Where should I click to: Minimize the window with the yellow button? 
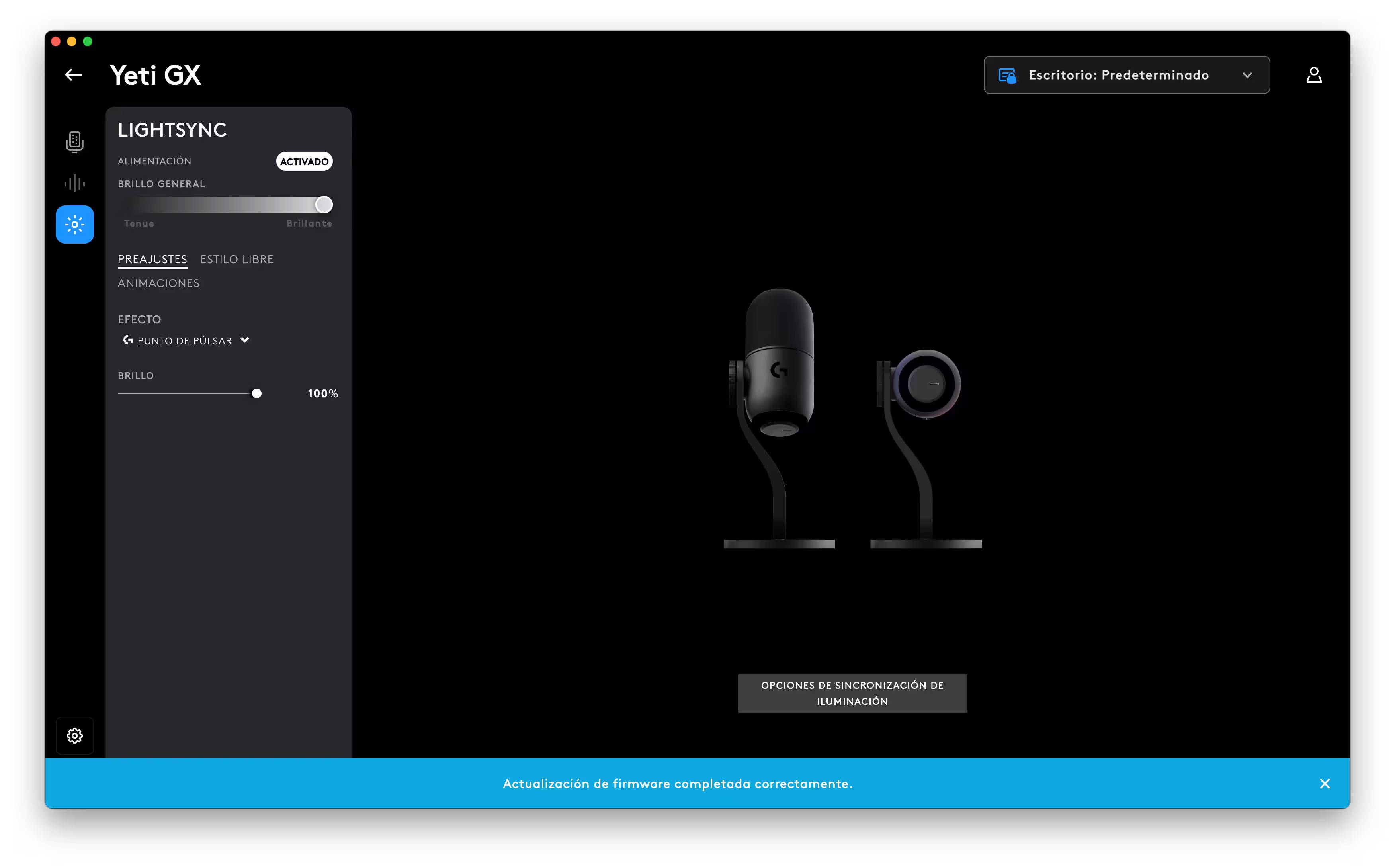[71, 41]
